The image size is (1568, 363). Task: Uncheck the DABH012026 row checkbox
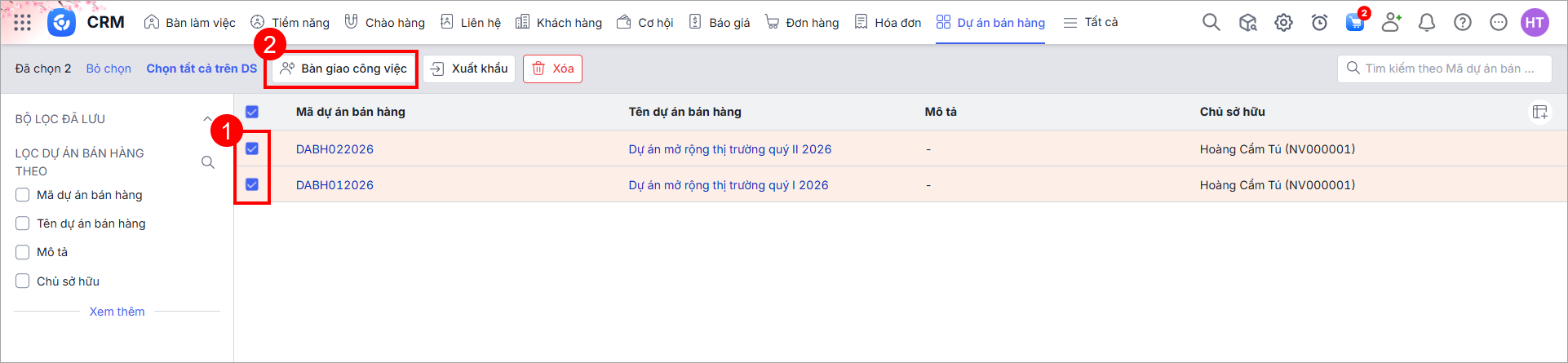click(x=252, y=184)
